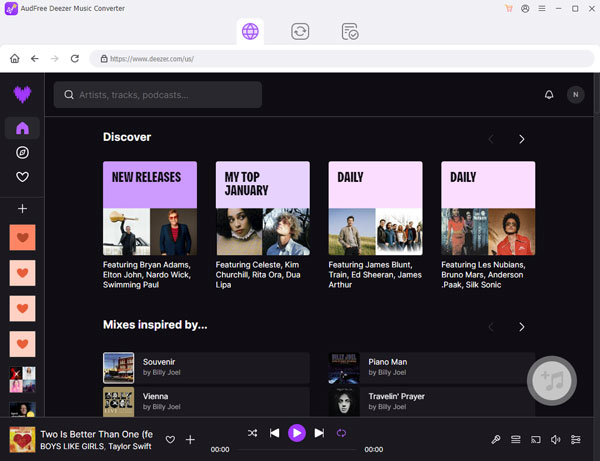Image resolution: width=600 pixels, height=461 pixels.
Task: Click 'Featuring Bryan Adams, Elton John' description
Action: (x=147, y=275)
